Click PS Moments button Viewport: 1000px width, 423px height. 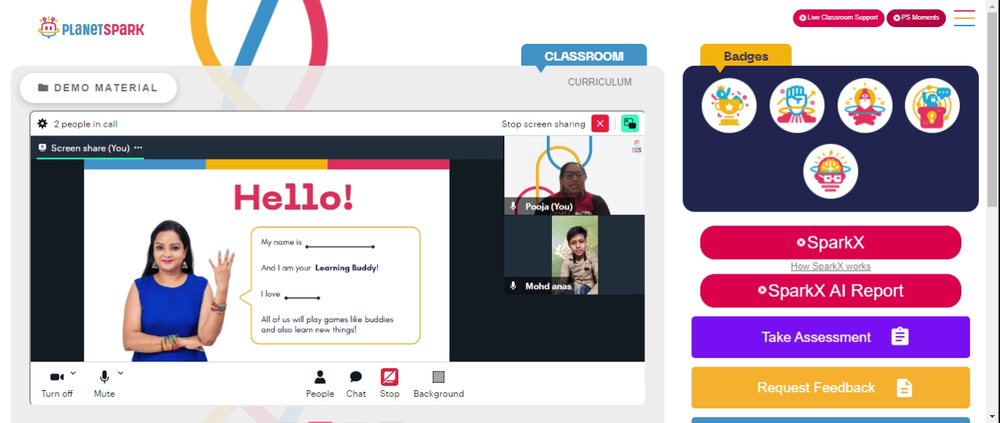point(916,18)
